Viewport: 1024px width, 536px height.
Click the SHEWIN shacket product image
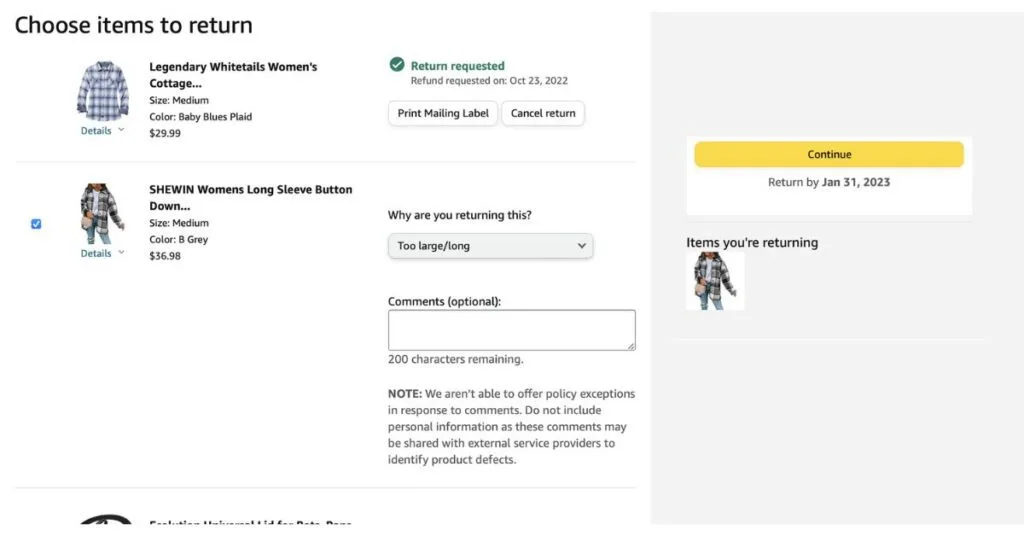102,214
